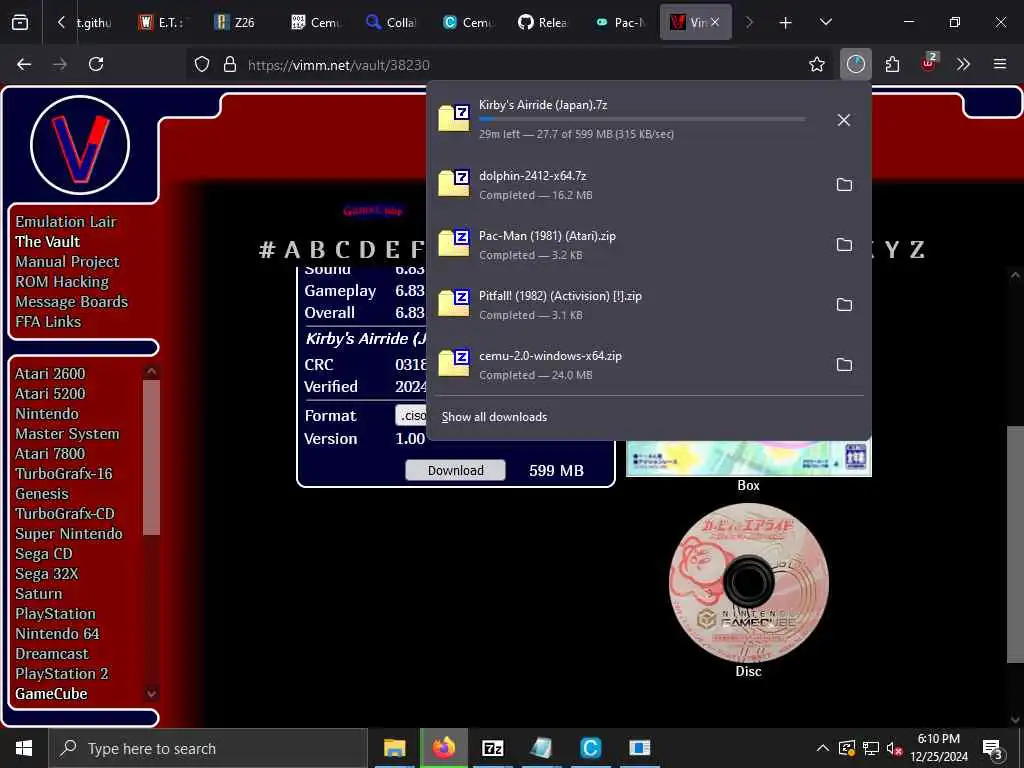The height and width of the screenshot is (768, 1024).
Task: Switch to the GitHub Relea tab
Action: point(543,22)
